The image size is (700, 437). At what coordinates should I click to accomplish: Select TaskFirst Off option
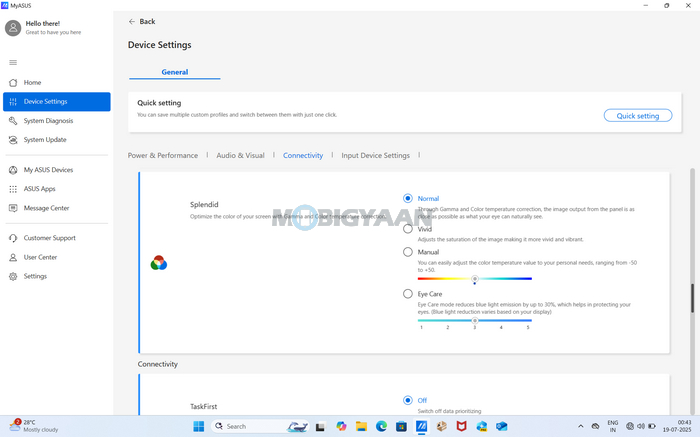[408, 400]
